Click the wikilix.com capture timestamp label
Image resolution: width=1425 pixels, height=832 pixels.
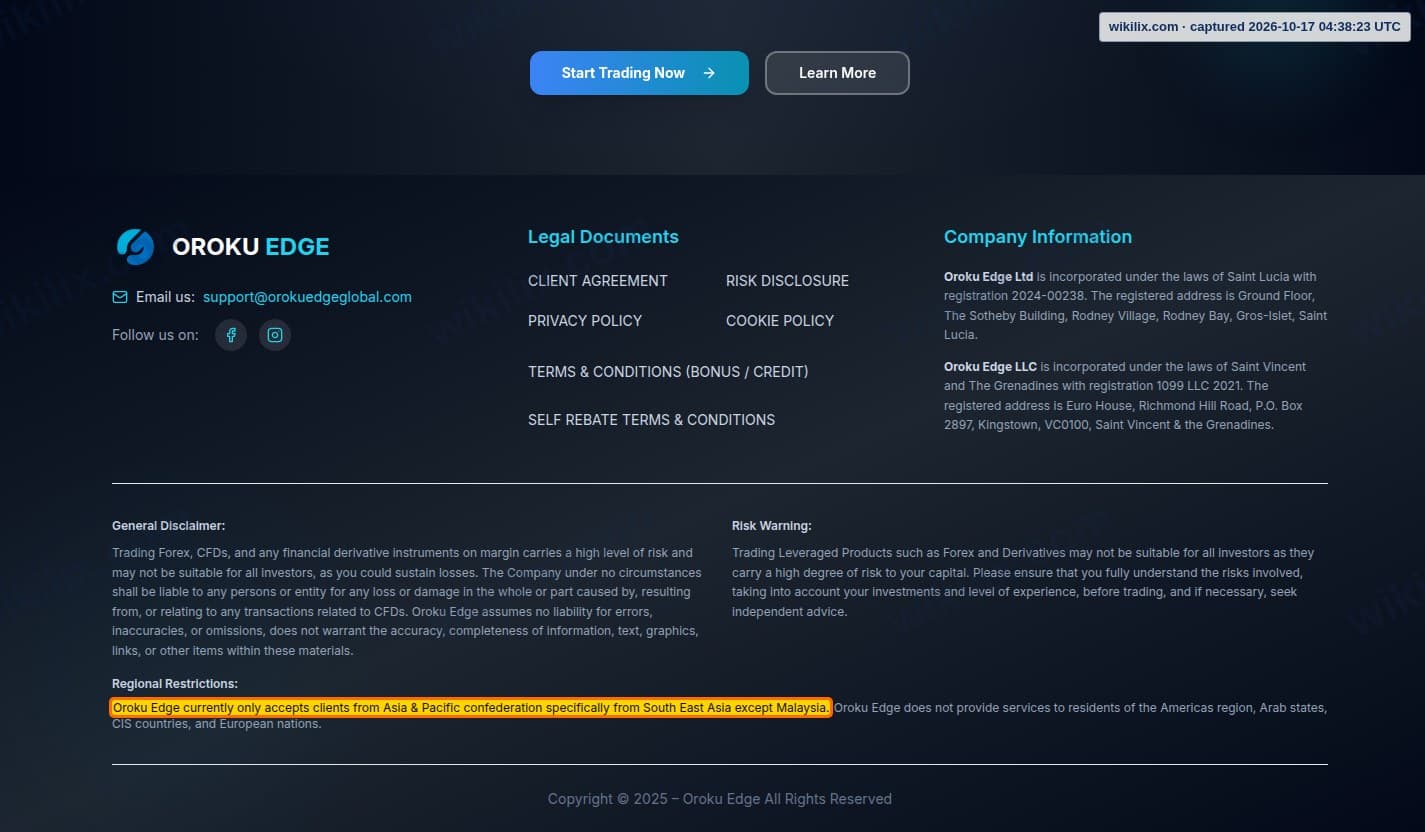1255,27
